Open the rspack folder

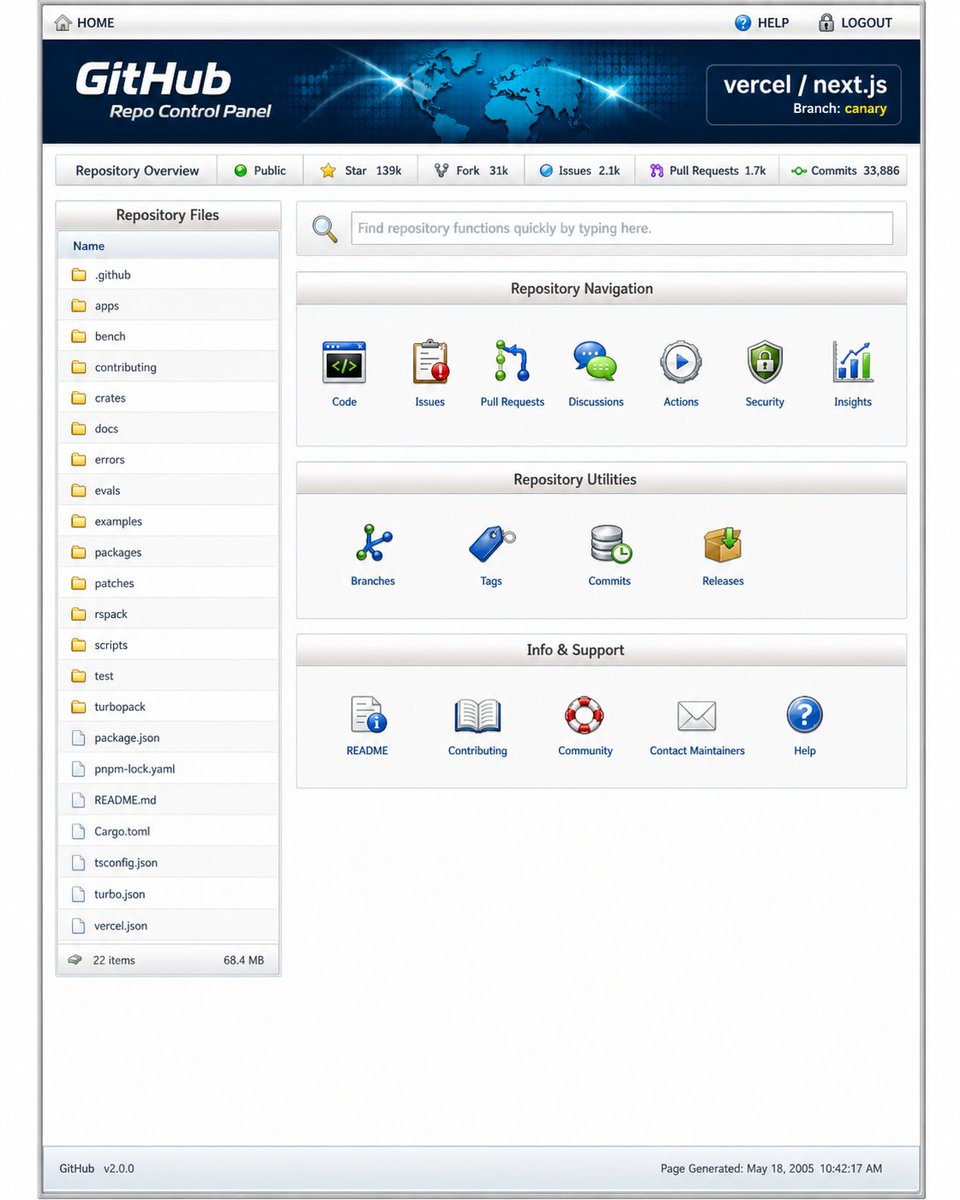pos(168,614)
